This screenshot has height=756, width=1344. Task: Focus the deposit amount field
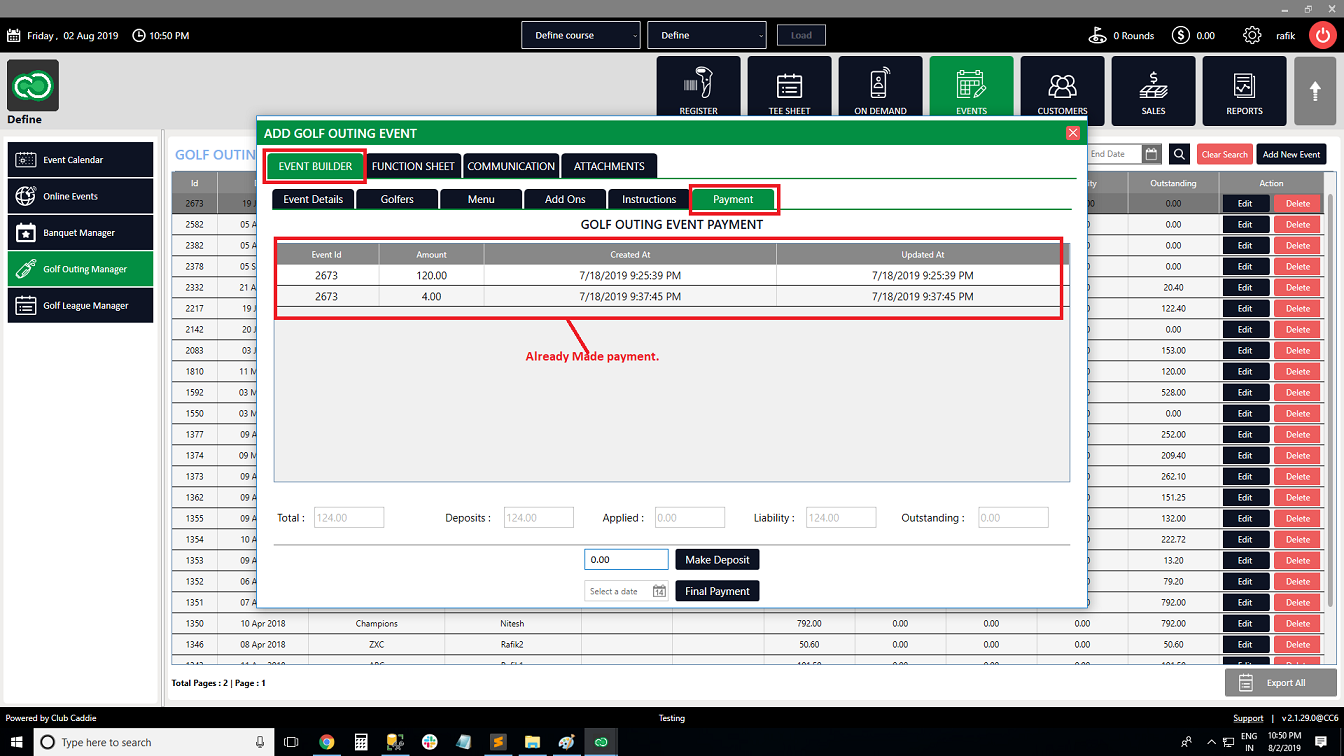pyautogui.click(x=626, y=560)
